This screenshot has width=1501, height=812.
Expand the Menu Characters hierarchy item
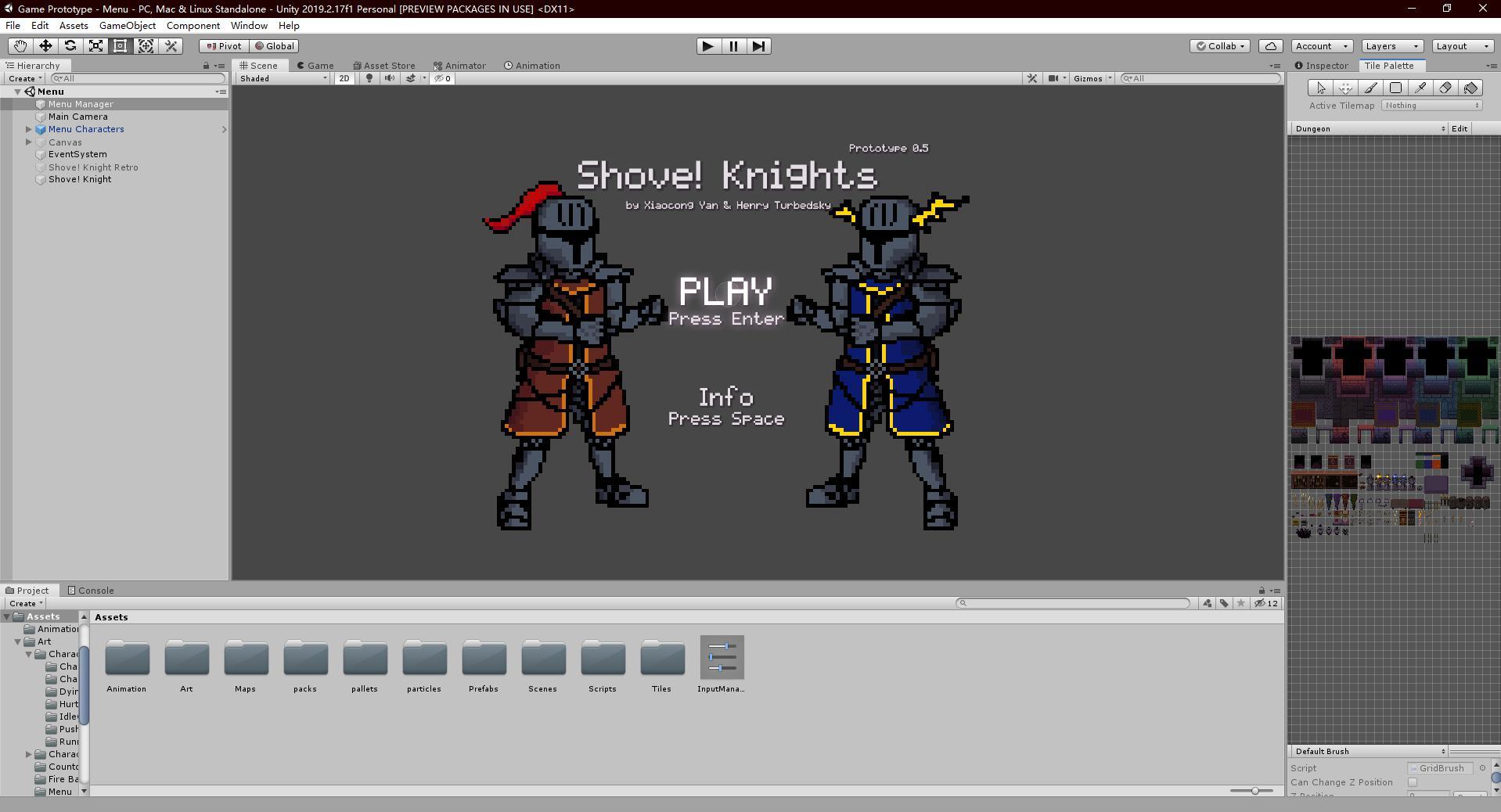[x=29, y=129]
